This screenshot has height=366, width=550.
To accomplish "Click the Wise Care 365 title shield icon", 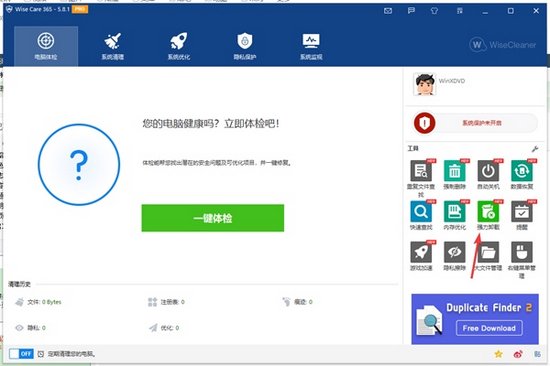I will click(x=9, y=9).
